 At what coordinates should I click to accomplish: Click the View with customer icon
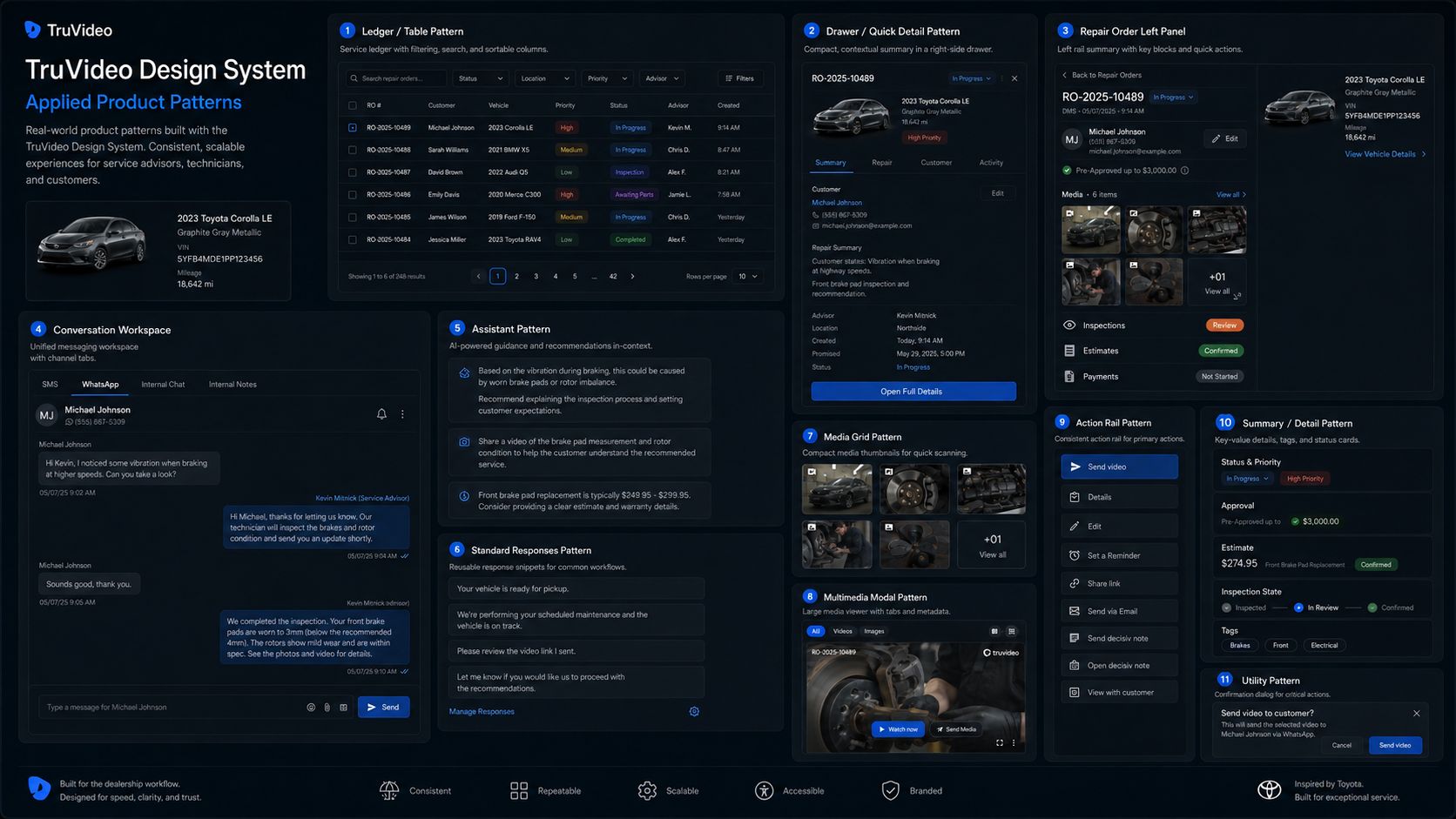click(x=1075, y=693)
